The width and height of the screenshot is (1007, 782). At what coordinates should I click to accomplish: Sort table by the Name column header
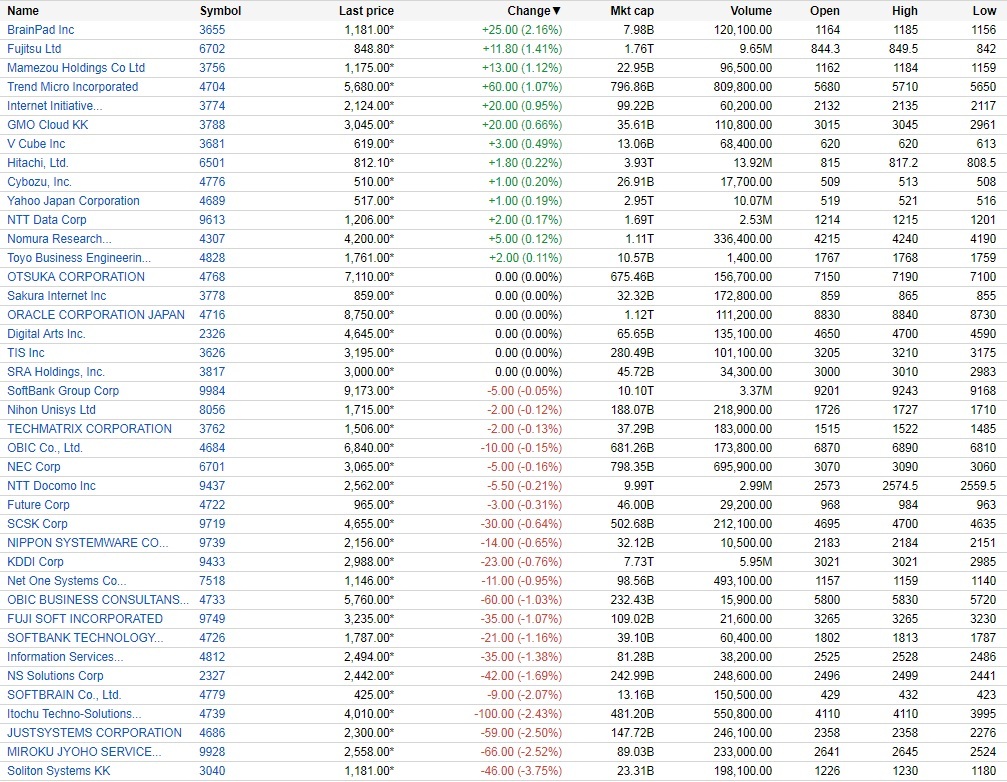tap(22, 11)
